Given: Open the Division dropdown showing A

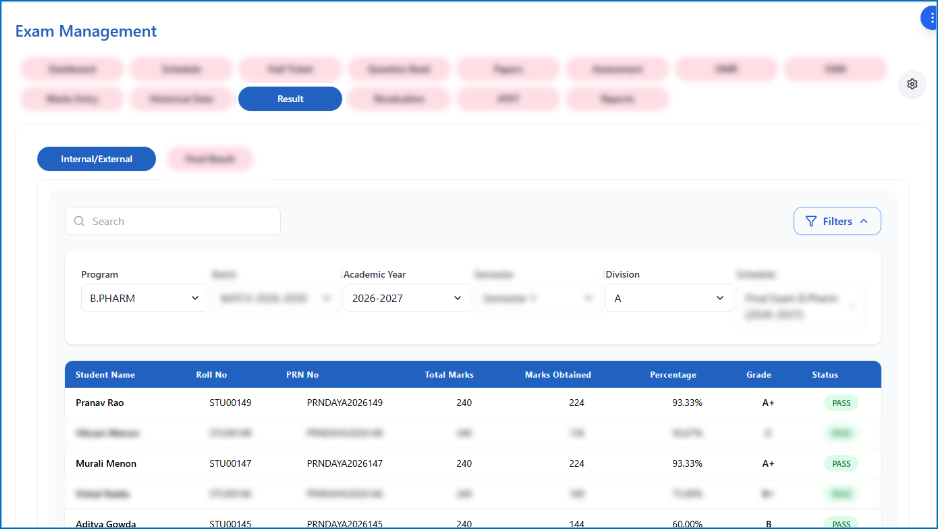Looking at the screenshot, I should click(x=669, y=298).
